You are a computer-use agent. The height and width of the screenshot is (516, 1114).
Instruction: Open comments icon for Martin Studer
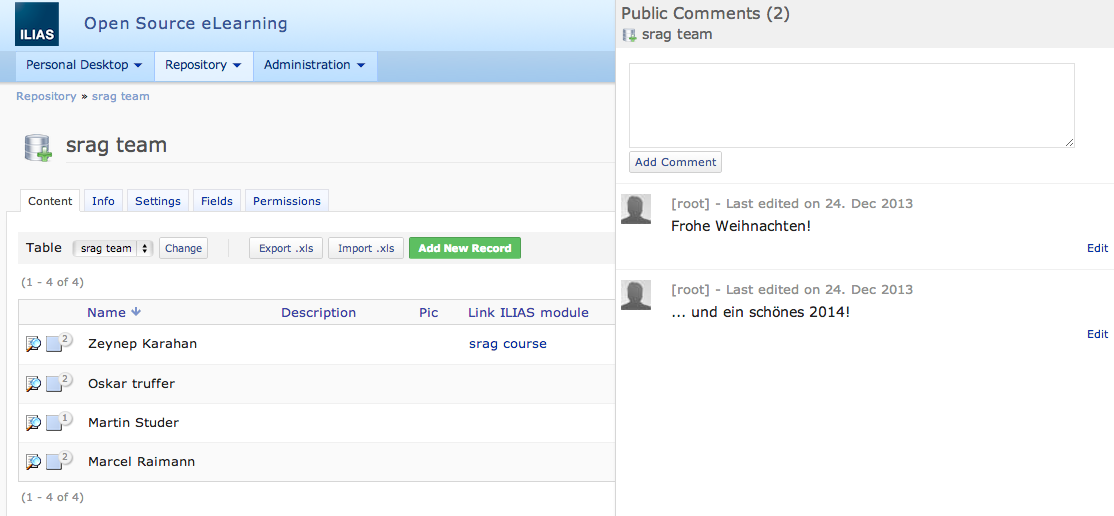click(56, 422)
